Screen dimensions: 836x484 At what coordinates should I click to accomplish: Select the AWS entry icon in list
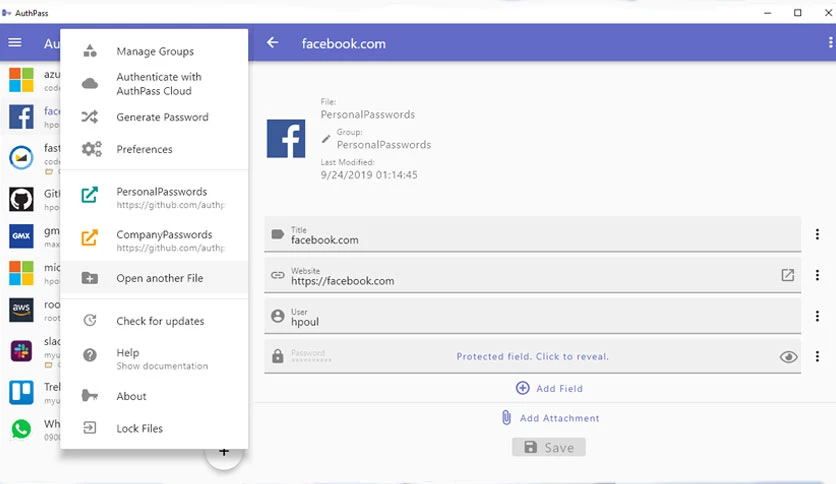pos(21,310)
